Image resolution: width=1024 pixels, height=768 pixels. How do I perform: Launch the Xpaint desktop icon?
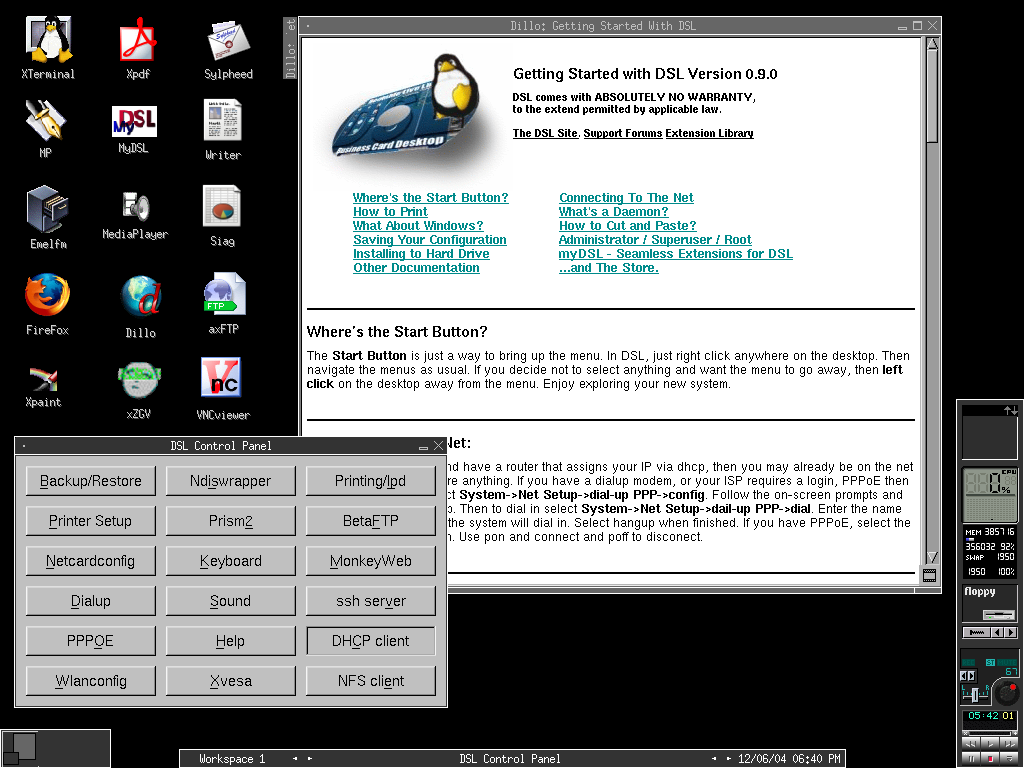click(x=43, y=387)
